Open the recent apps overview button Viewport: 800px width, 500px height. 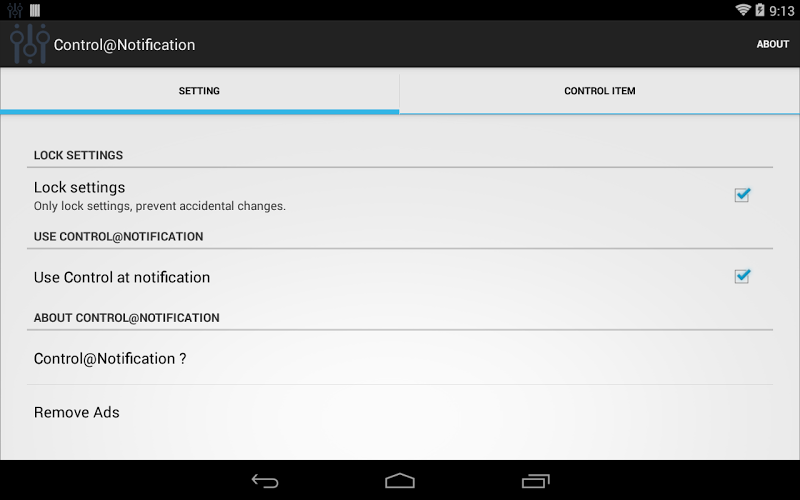click(535, 481)
